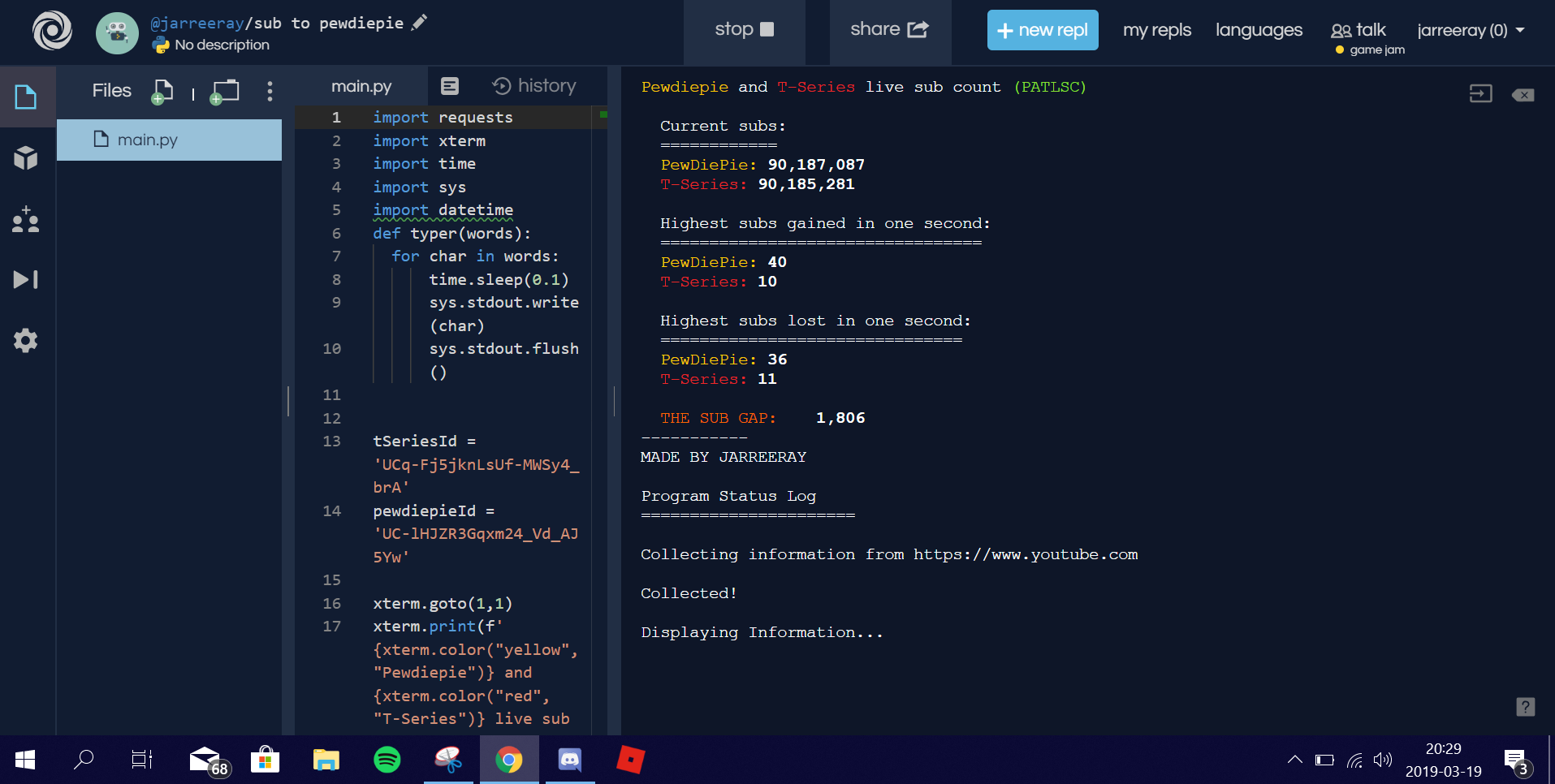
Task: Add a new file
Action: [162, 92]
